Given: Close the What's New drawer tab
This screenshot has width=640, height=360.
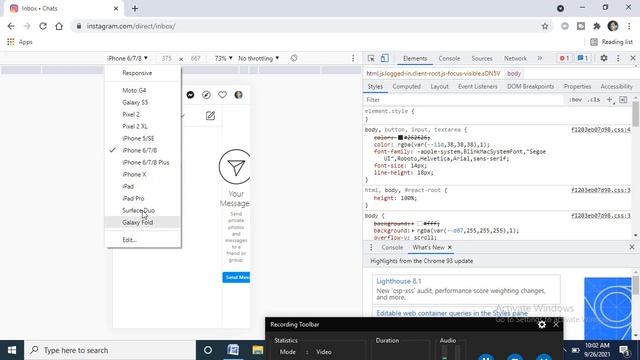Looking at the screenshot, I should (450, 247).
